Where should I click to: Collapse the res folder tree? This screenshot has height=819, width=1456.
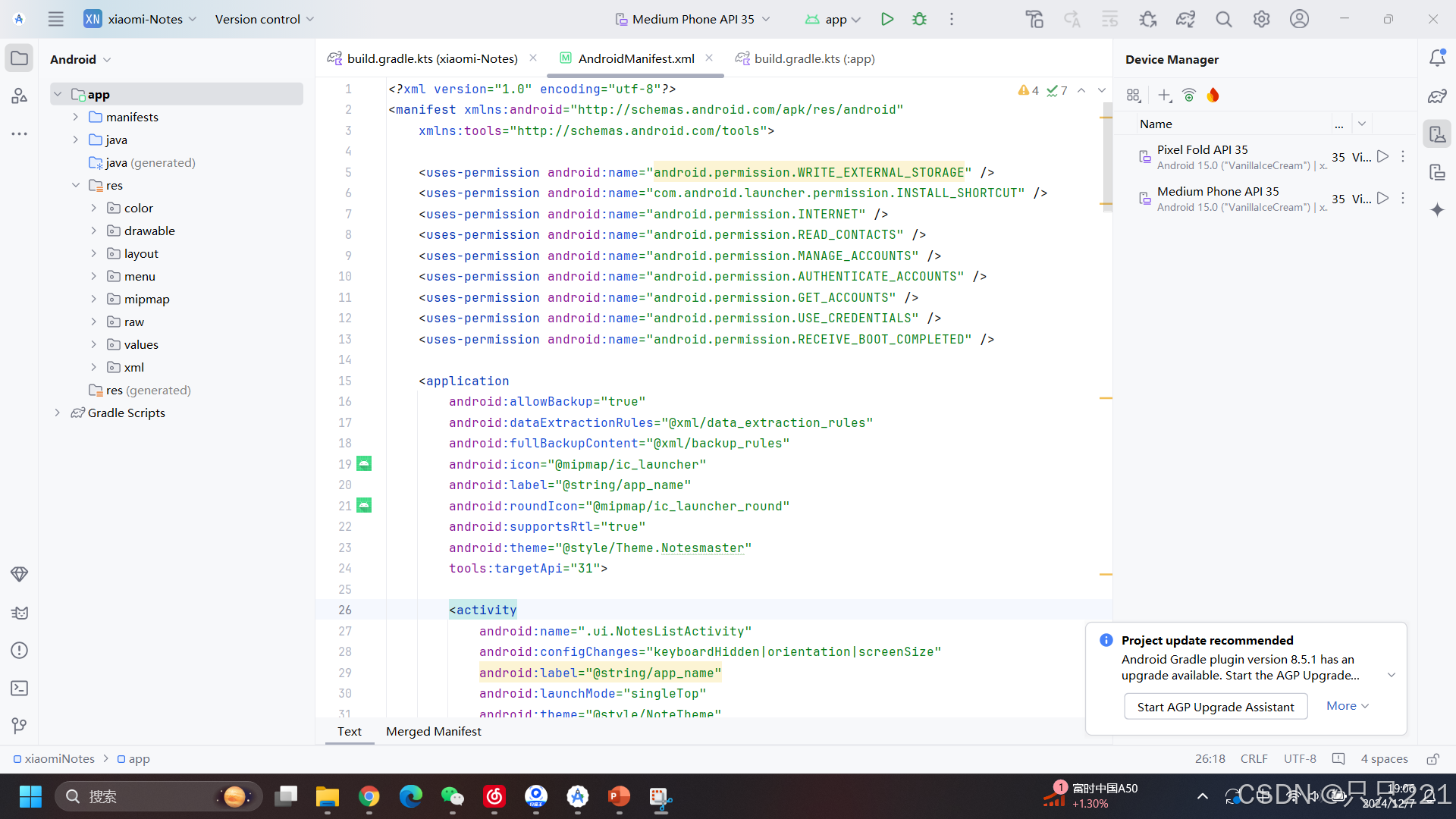coord(76,185)
